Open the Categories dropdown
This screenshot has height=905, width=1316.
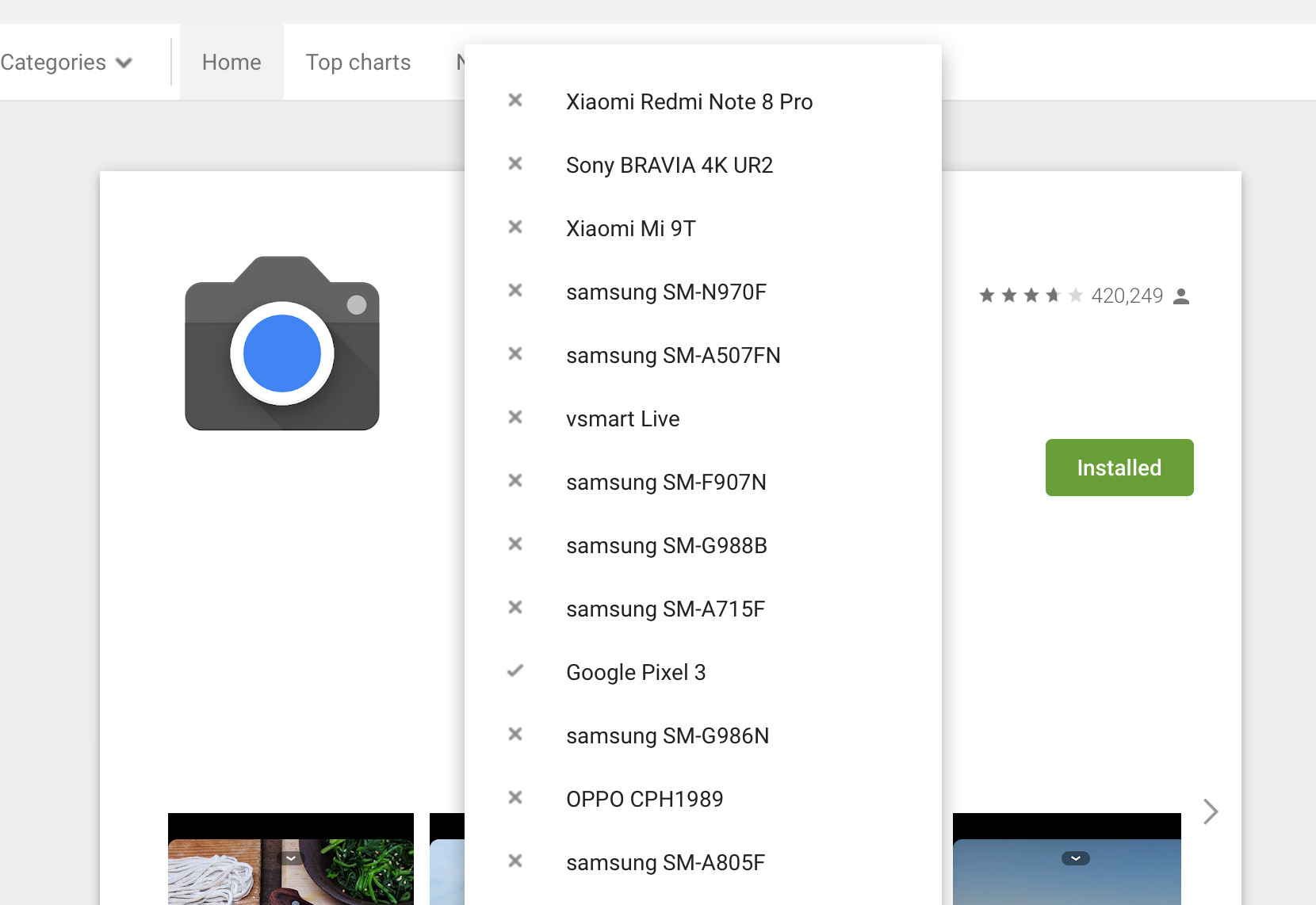point(67,62)
